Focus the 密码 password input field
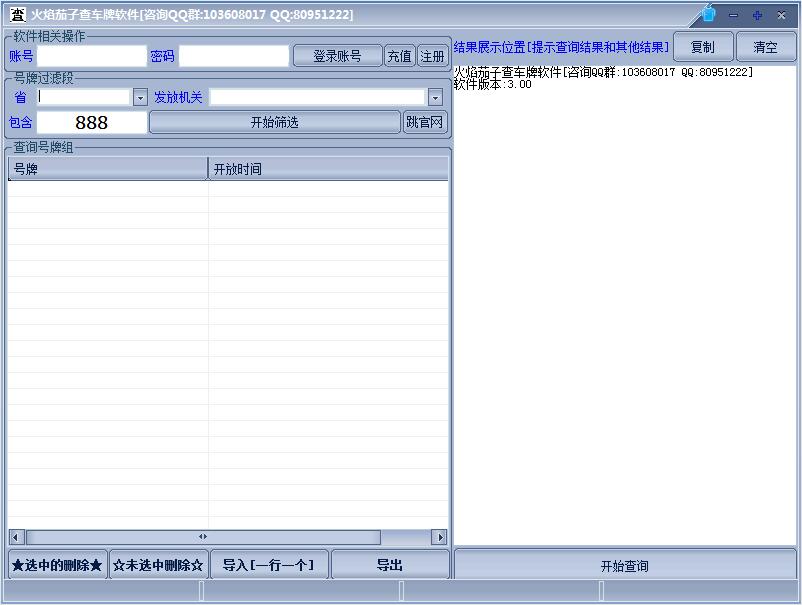802x605 pixels. coord(234,56)
